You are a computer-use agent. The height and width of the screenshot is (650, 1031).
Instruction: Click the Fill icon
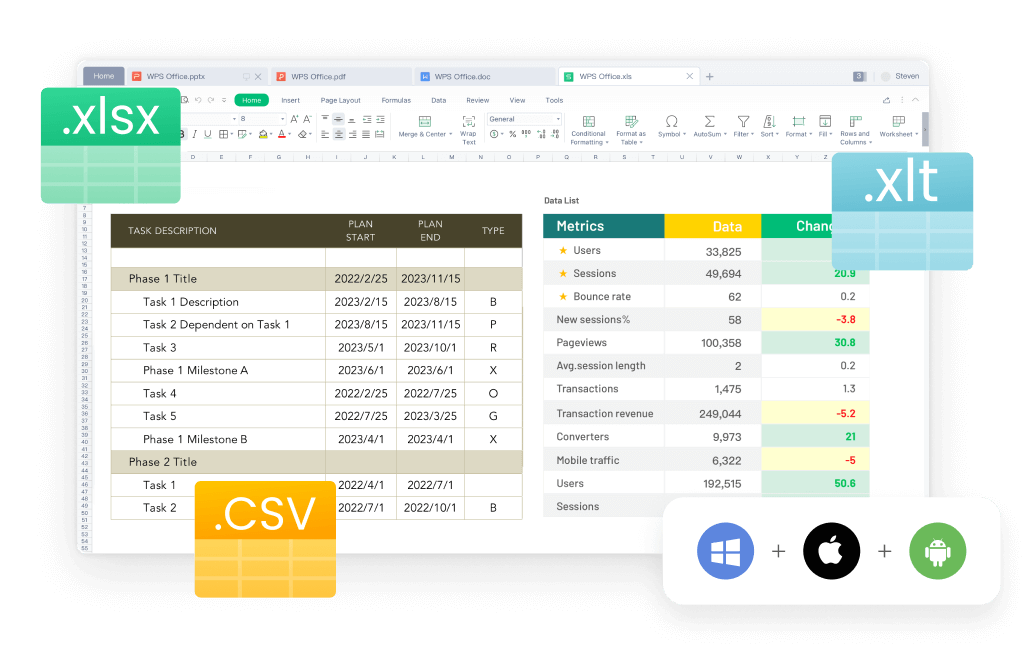825,122
